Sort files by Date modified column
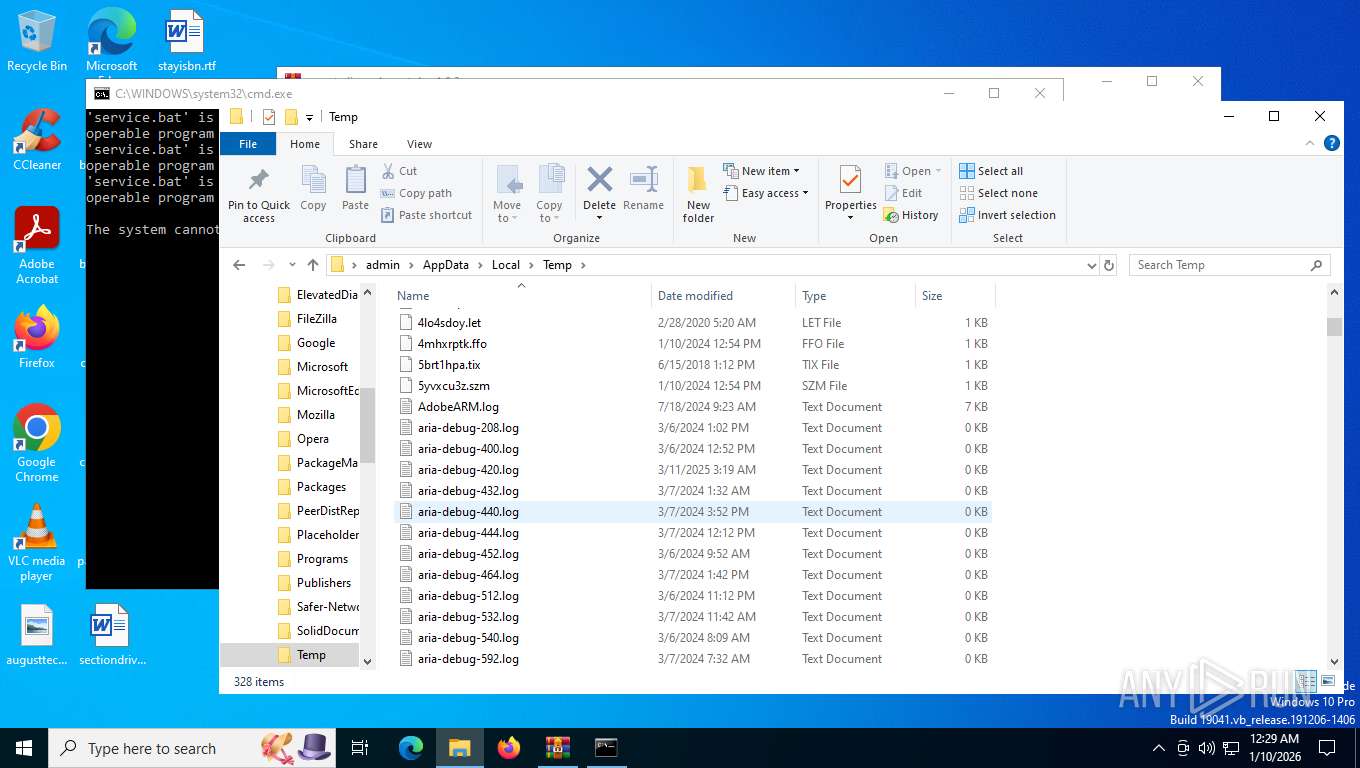The width and height of the screenshot is (1360, 768). [x=723, y=295]
